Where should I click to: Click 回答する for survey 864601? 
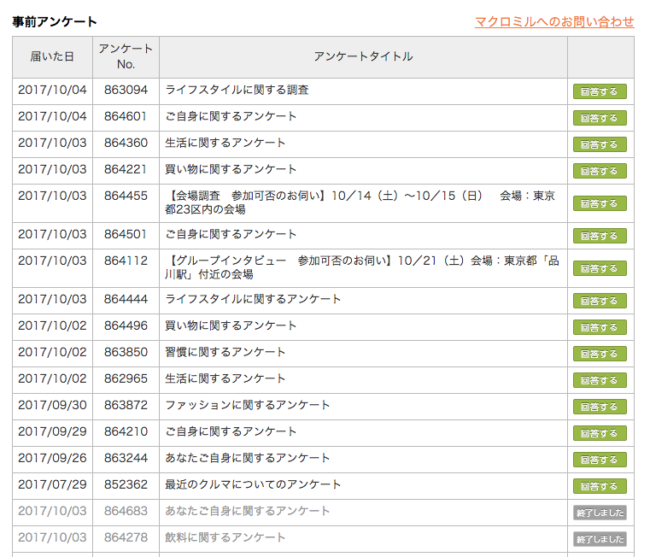click(599, 118)
